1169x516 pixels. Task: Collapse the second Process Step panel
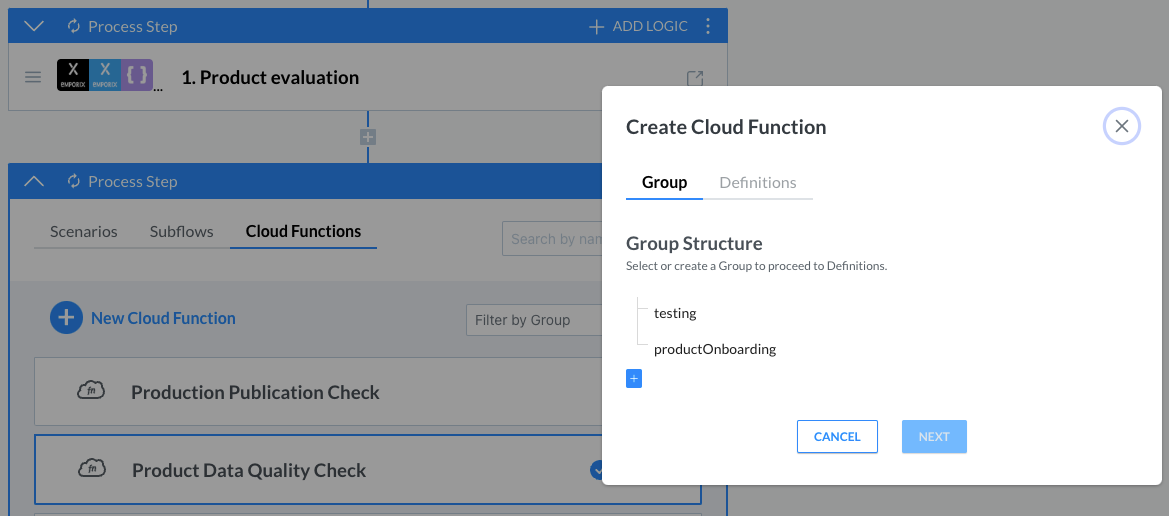coord(34,181)
